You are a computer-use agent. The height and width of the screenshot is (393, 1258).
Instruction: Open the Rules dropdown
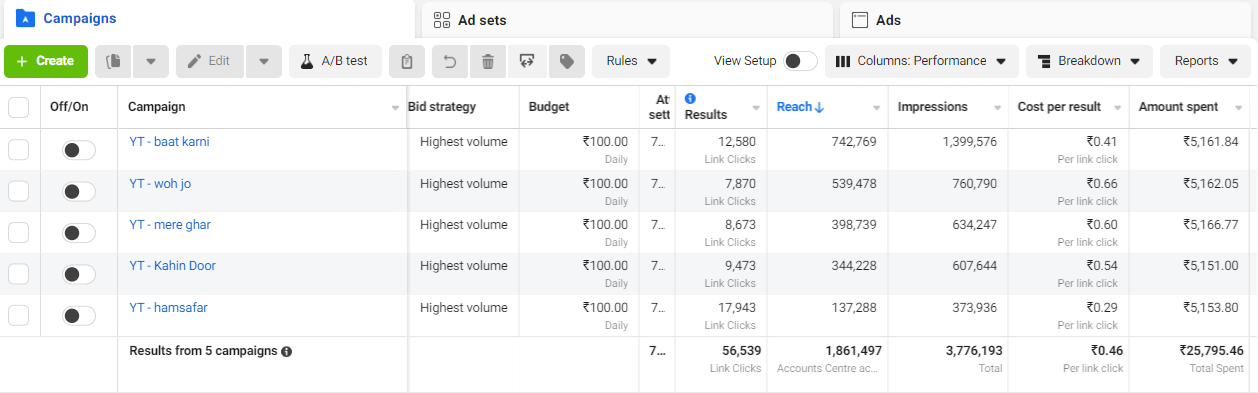point(631,61)
